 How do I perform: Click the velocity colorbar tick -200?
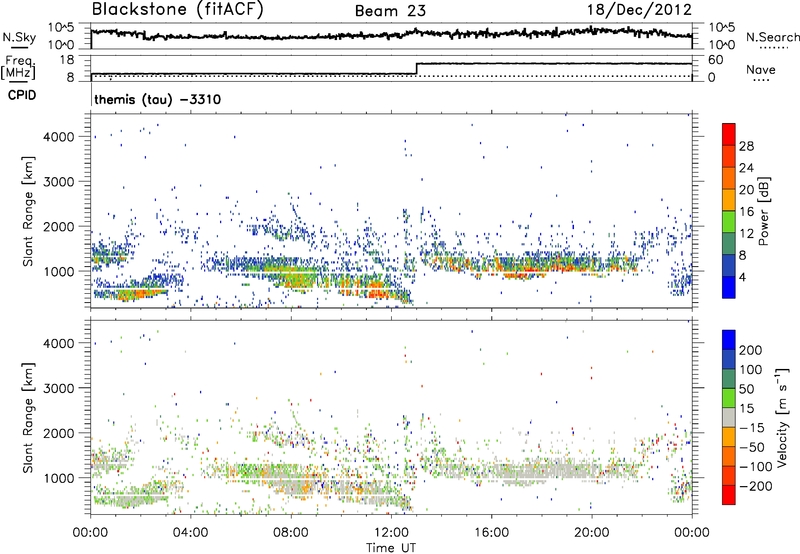[755, 486]
